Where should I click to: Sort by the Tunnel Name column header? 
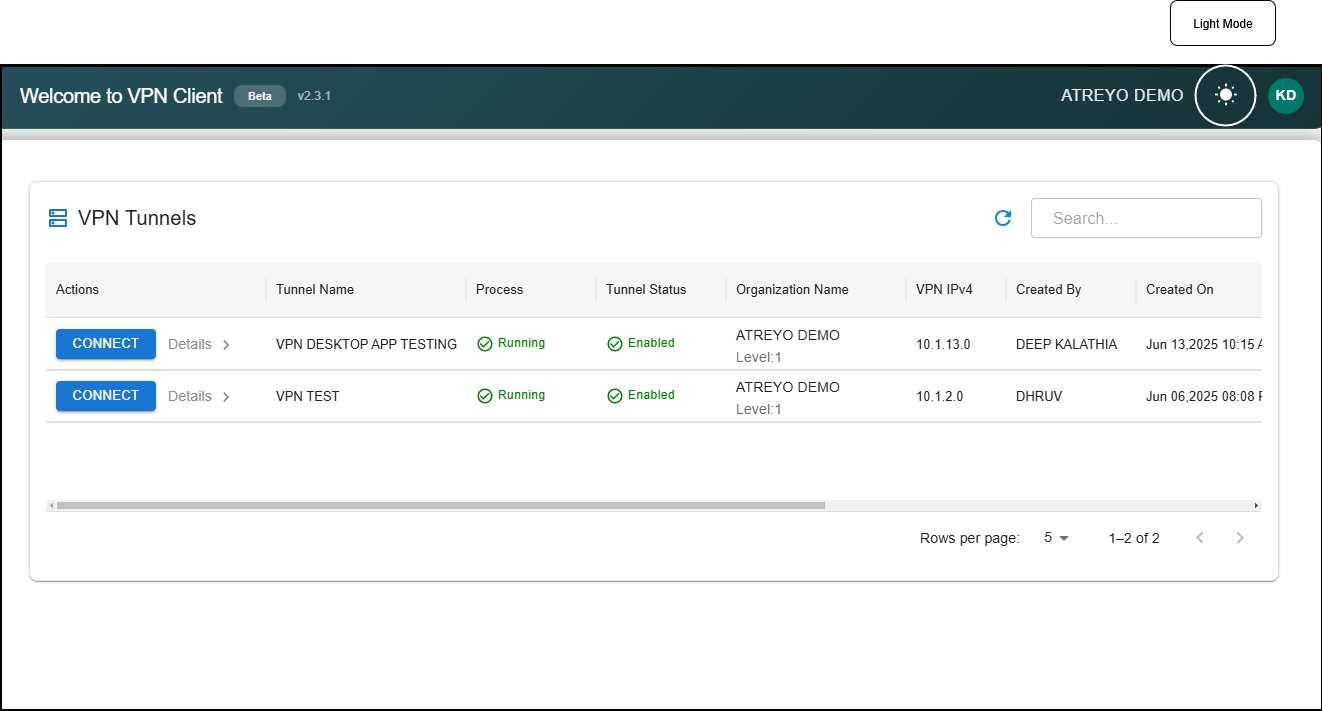(315, 289)
